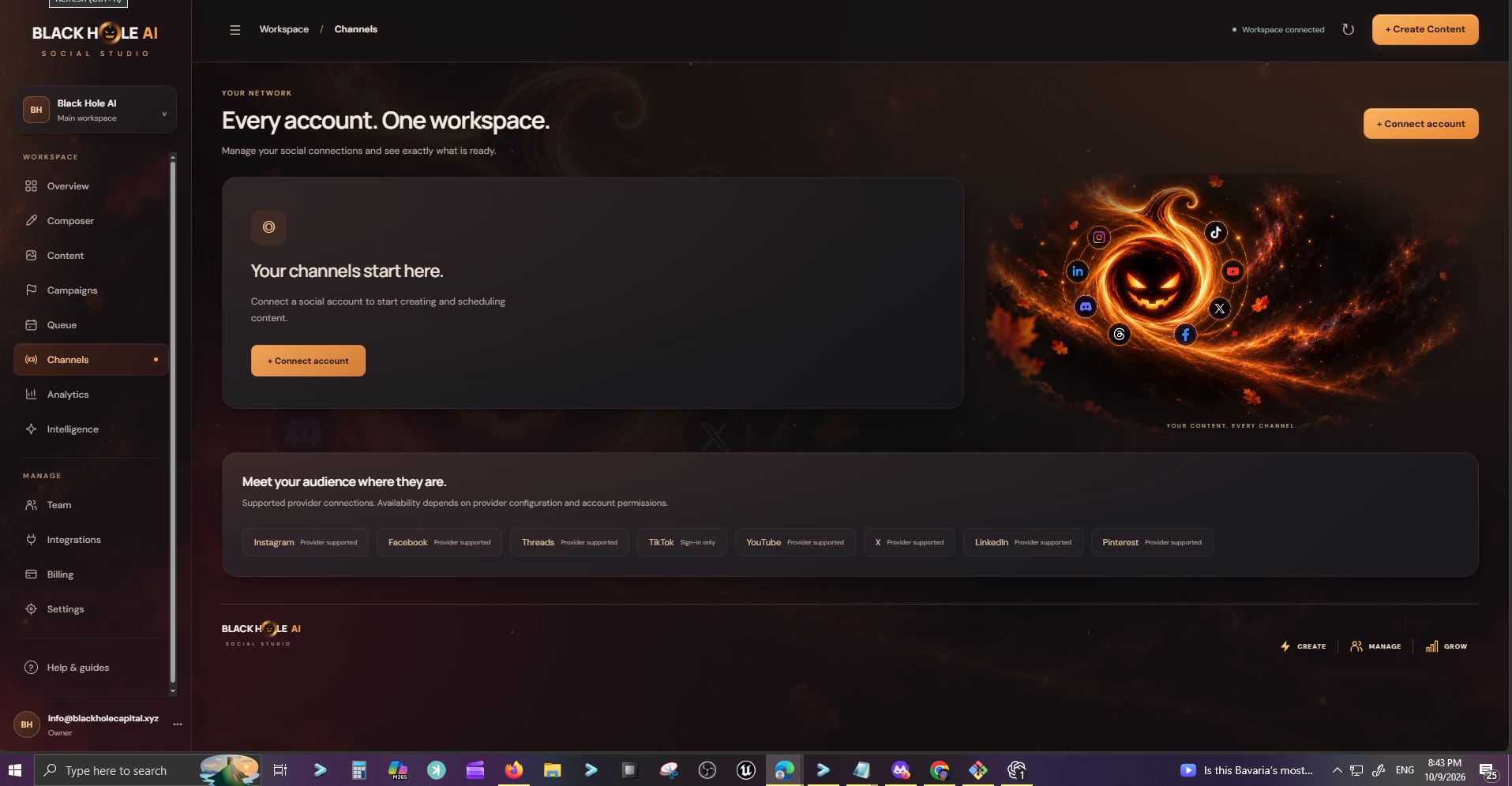Go to the Team management page

[91, 505]
